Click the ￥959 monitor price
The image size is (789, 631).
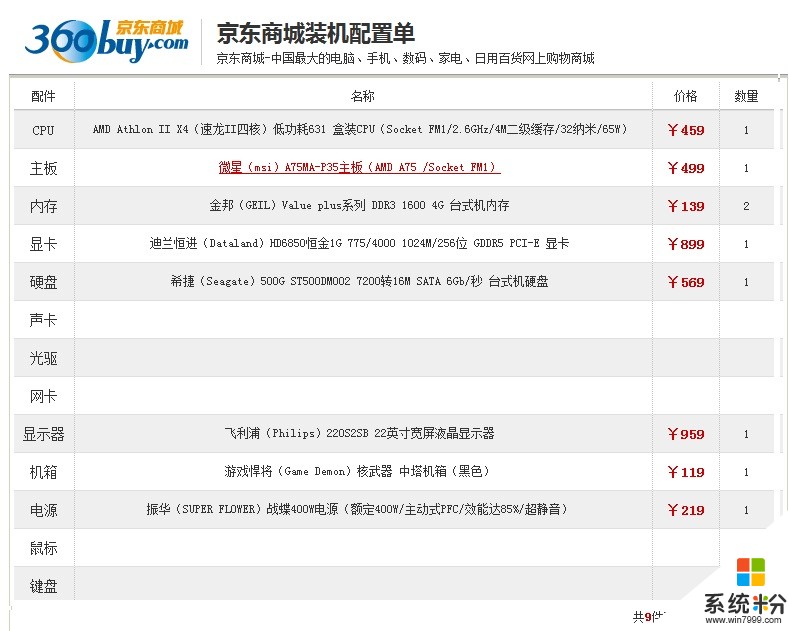[x=685, y=434]
